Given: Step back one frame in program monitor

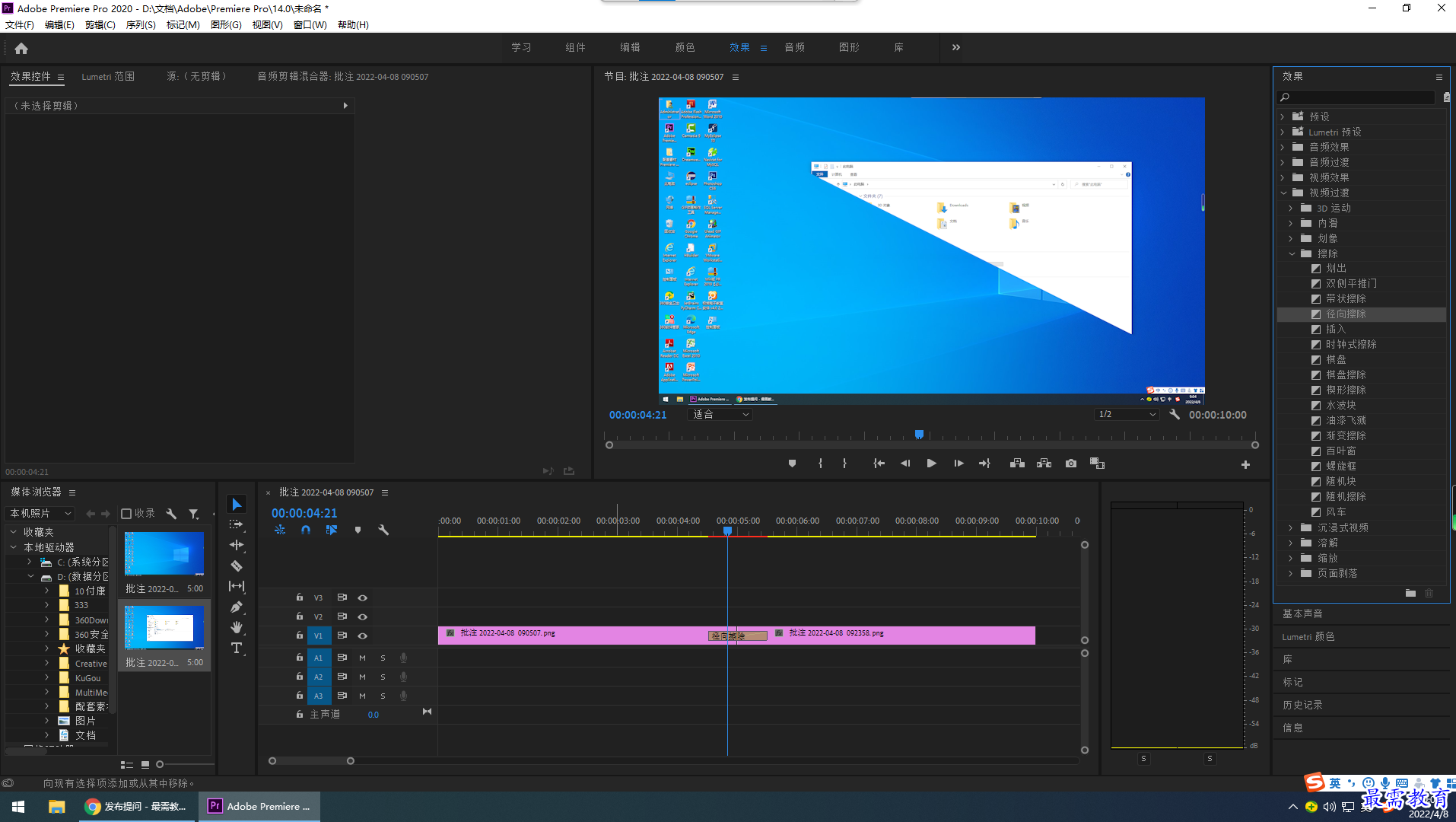Looking at the screenshot, I should point(905,464).
